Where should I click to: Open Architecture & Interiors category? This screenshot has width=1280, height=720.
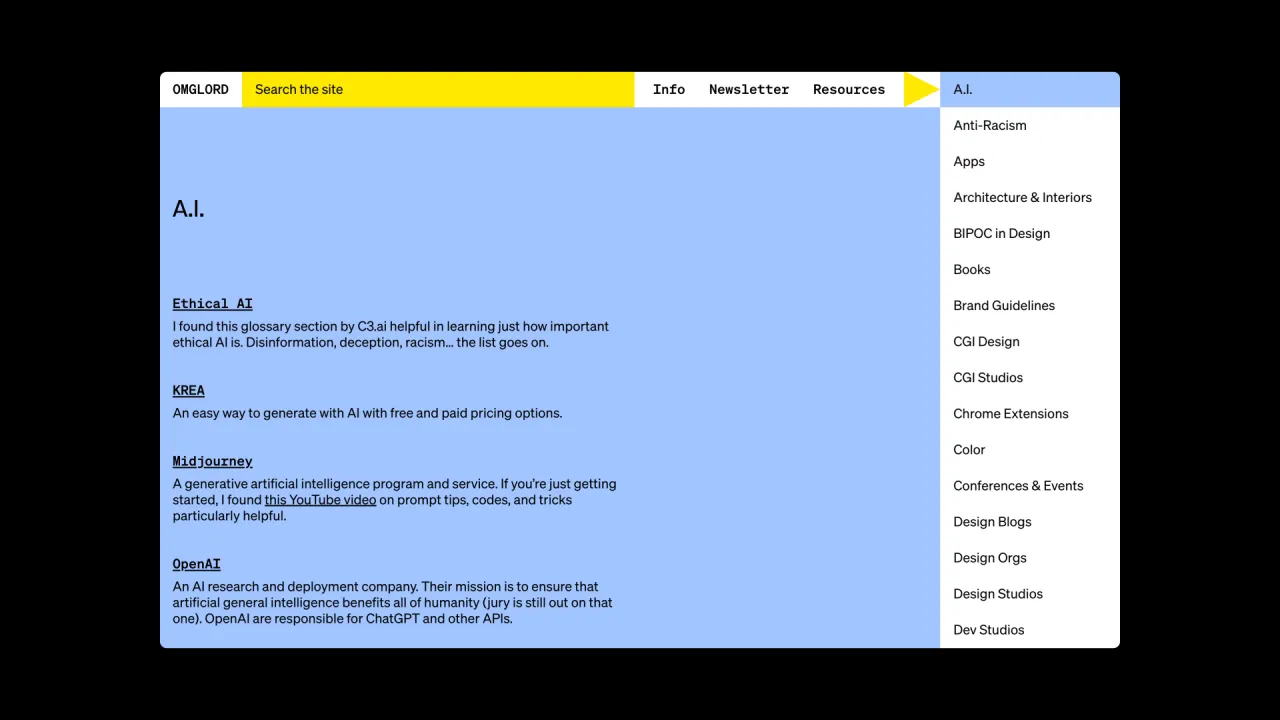point(1030,197)
